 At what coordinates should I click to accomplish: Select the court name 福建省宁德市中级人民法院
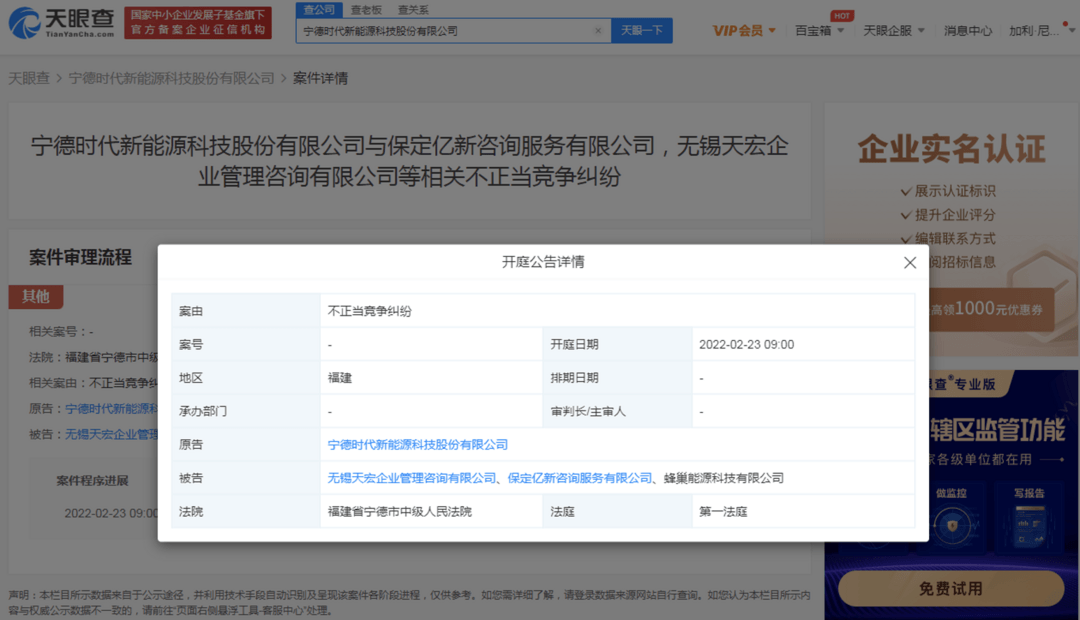click(399, 512)
